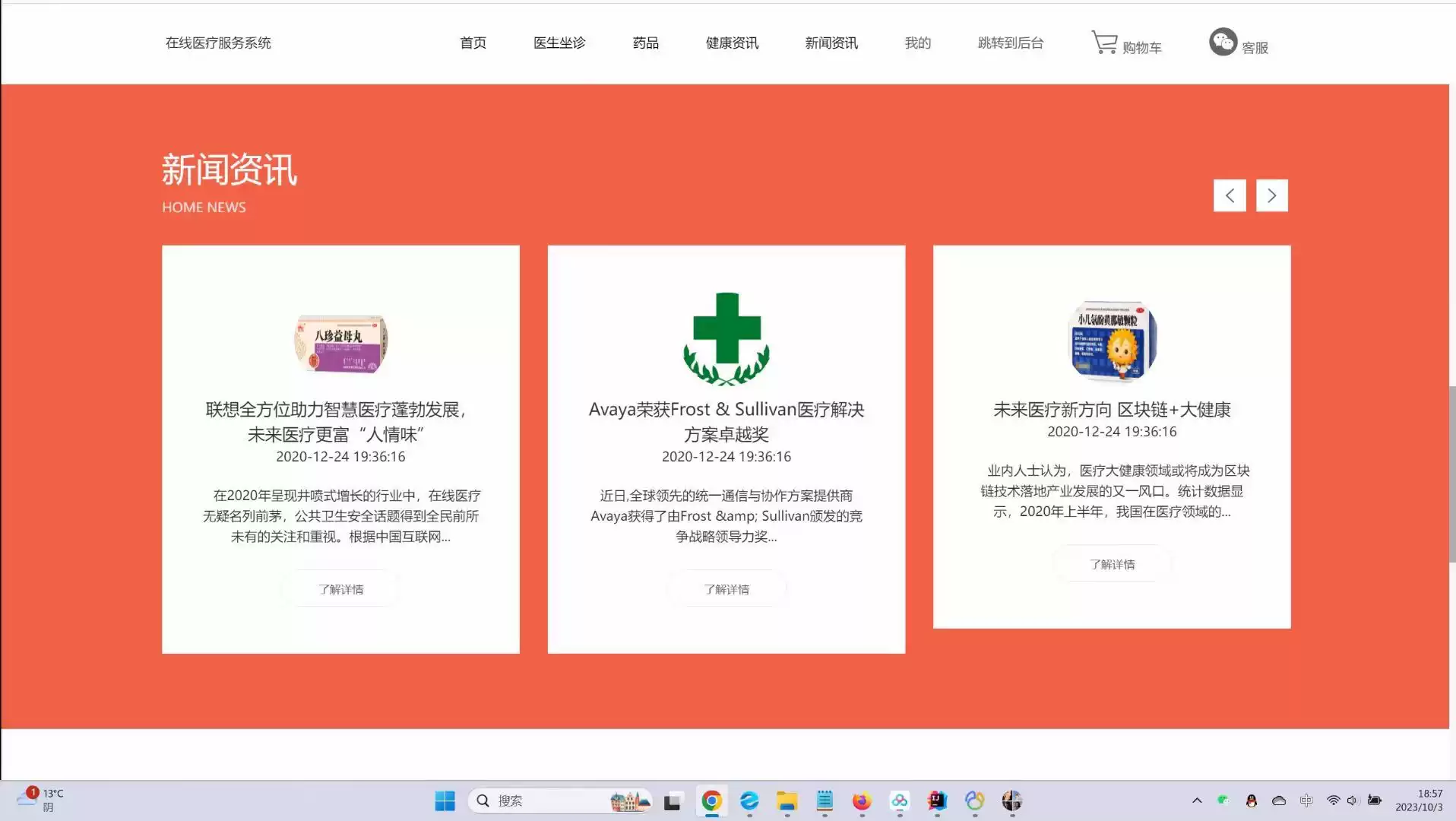1456x821 pixels.
Task: Click the 近日,全球领先的统一通信 summary text
Action: point(726,516)
